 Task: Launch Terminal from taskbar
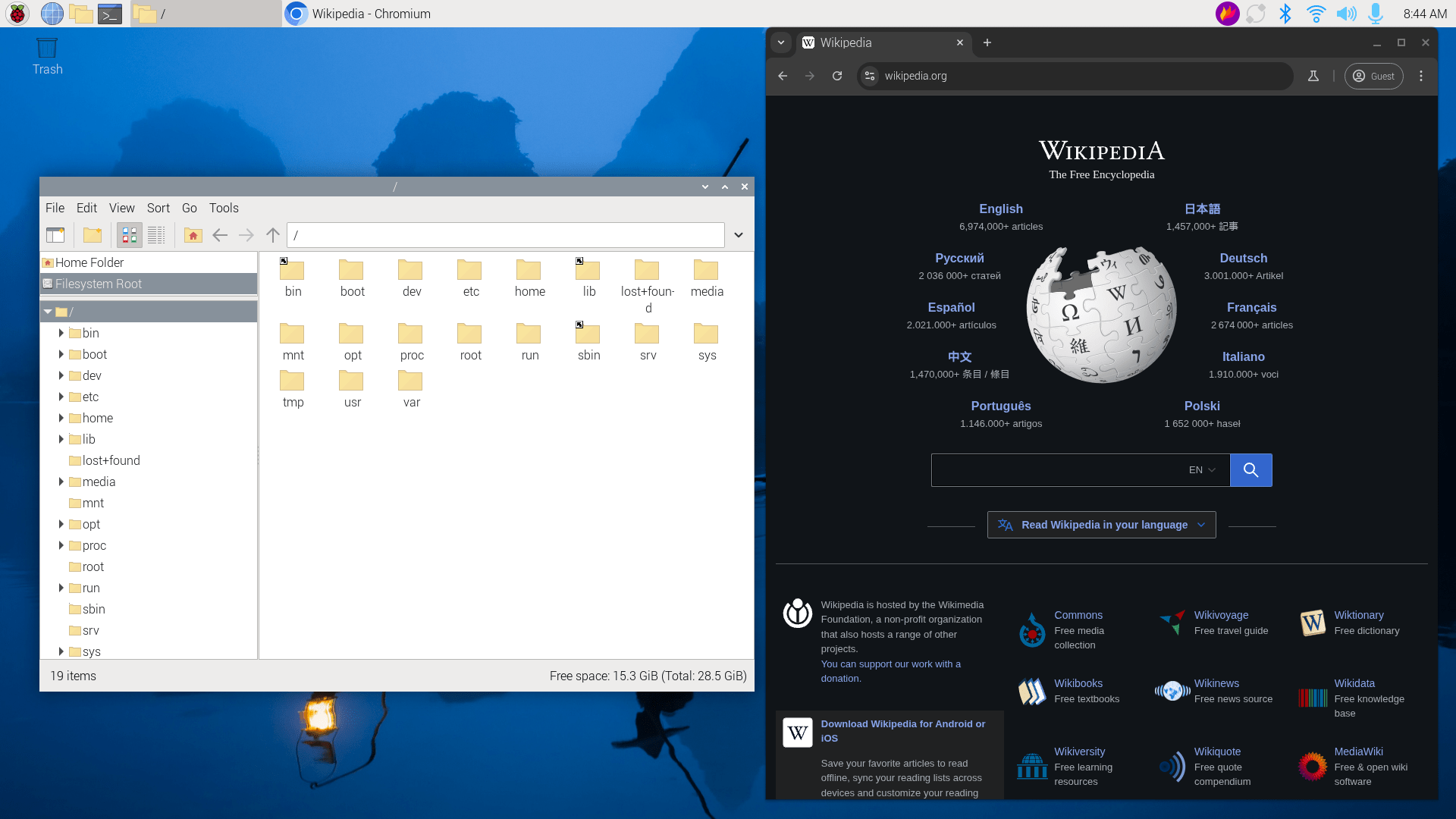click(x=110, y=14)
